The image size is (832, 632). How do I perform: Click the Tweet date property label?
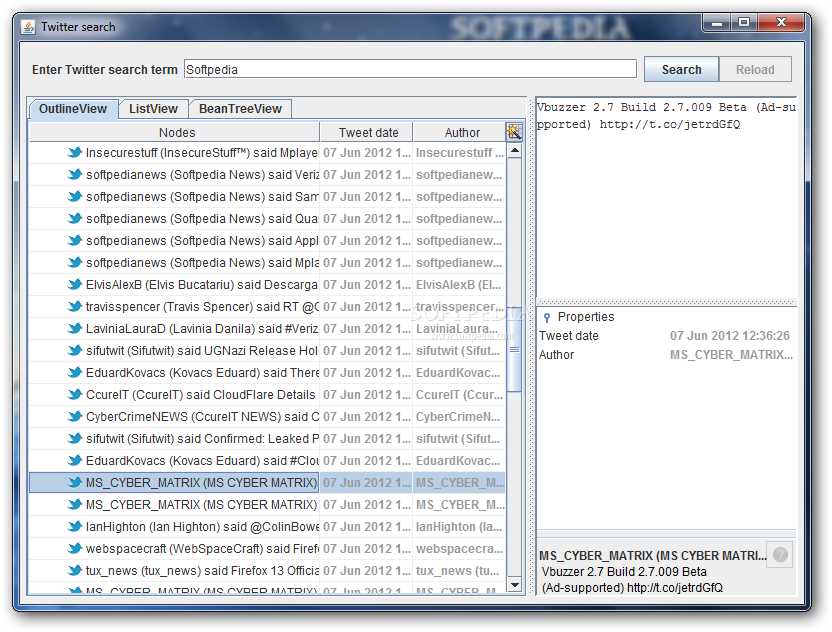[x=569, y=336]
